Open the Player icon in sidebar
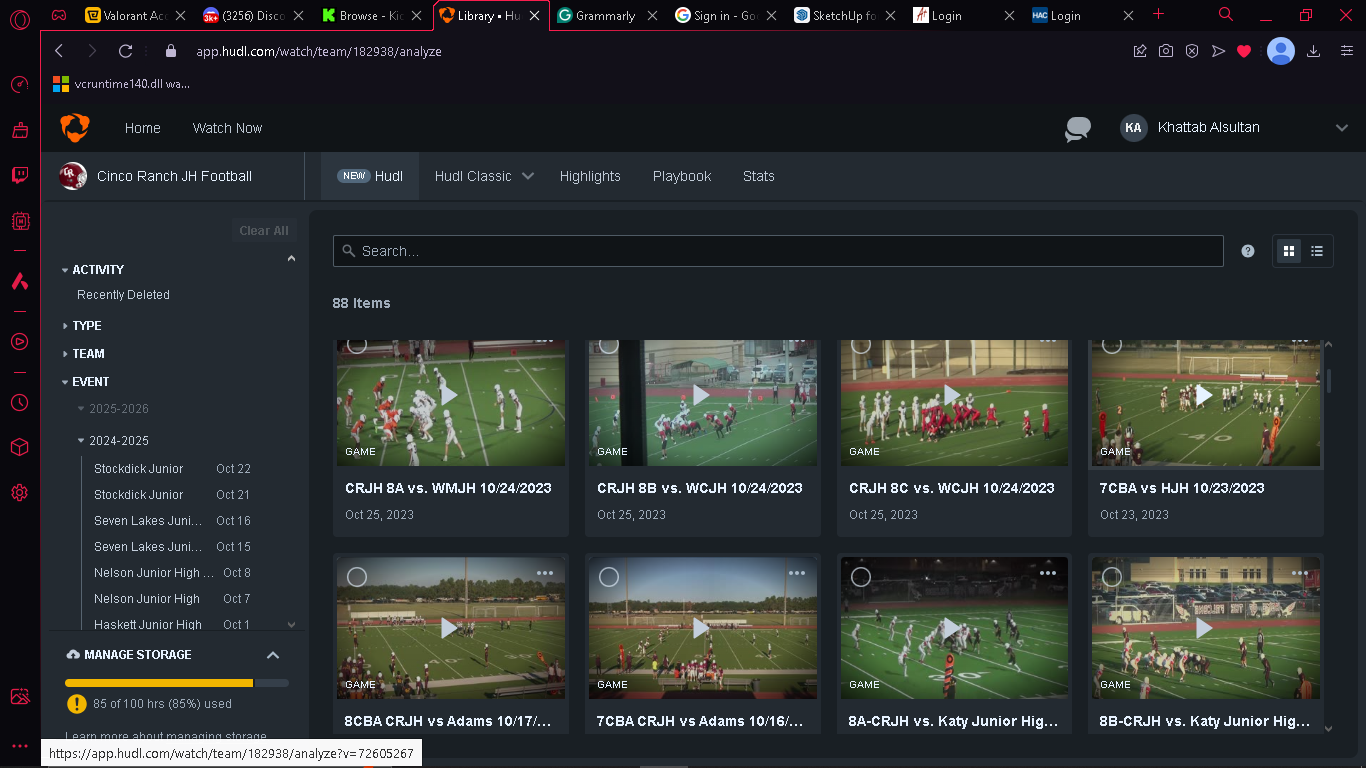 point(19,342)
